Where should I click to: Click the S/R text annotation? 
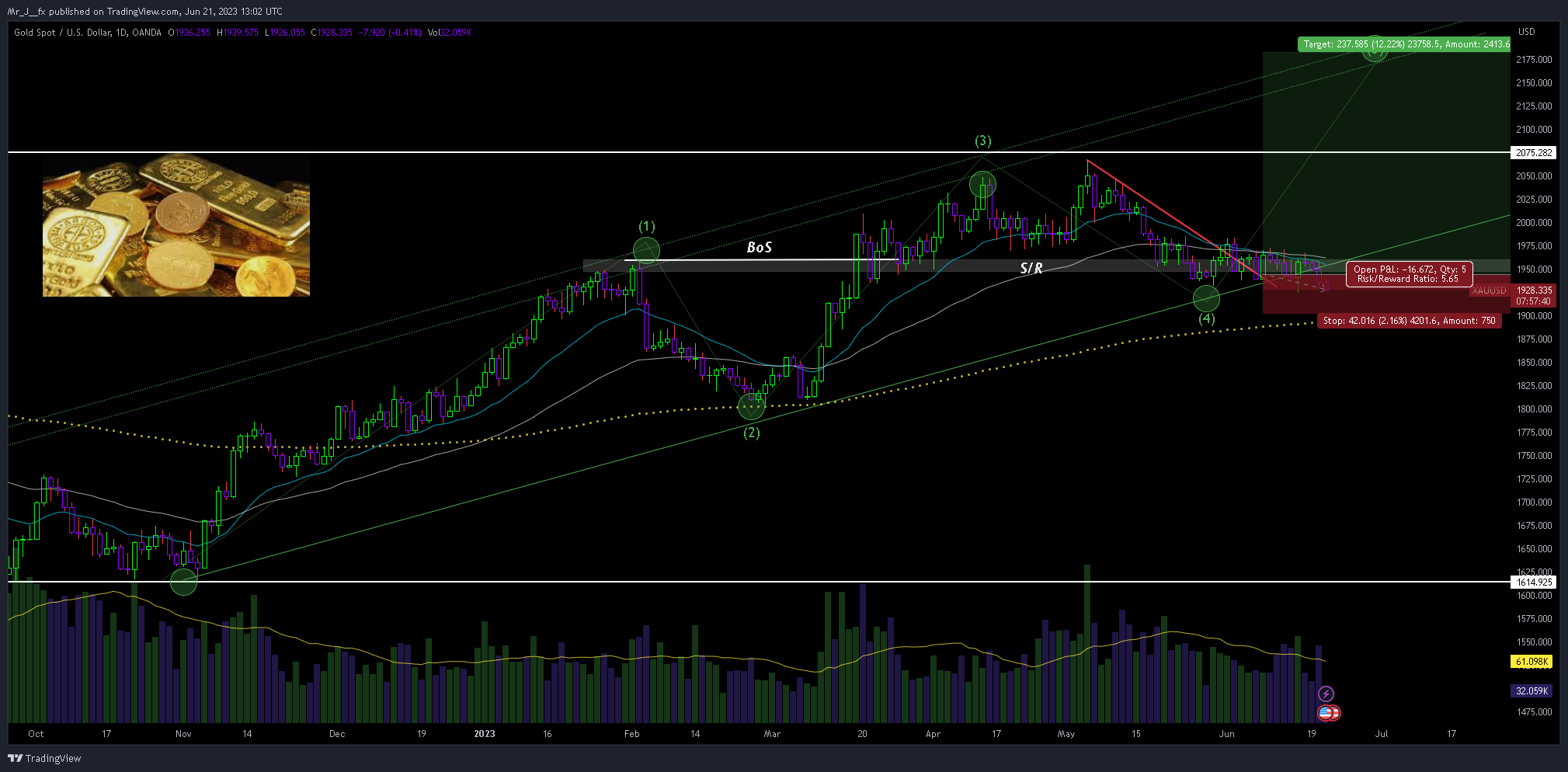point(1031,268)
